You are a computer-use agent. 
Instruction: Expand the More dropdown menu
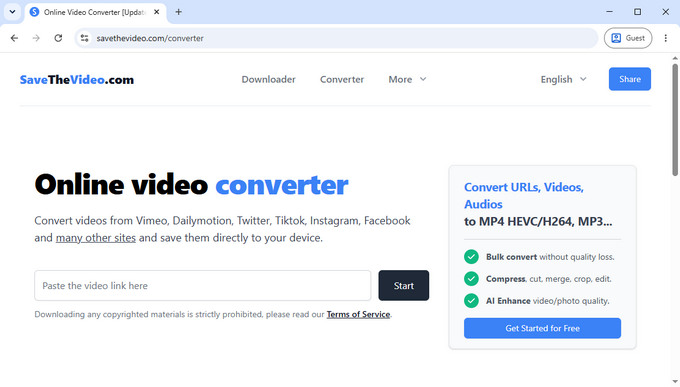pyautogui.click(x=407, y=79)
